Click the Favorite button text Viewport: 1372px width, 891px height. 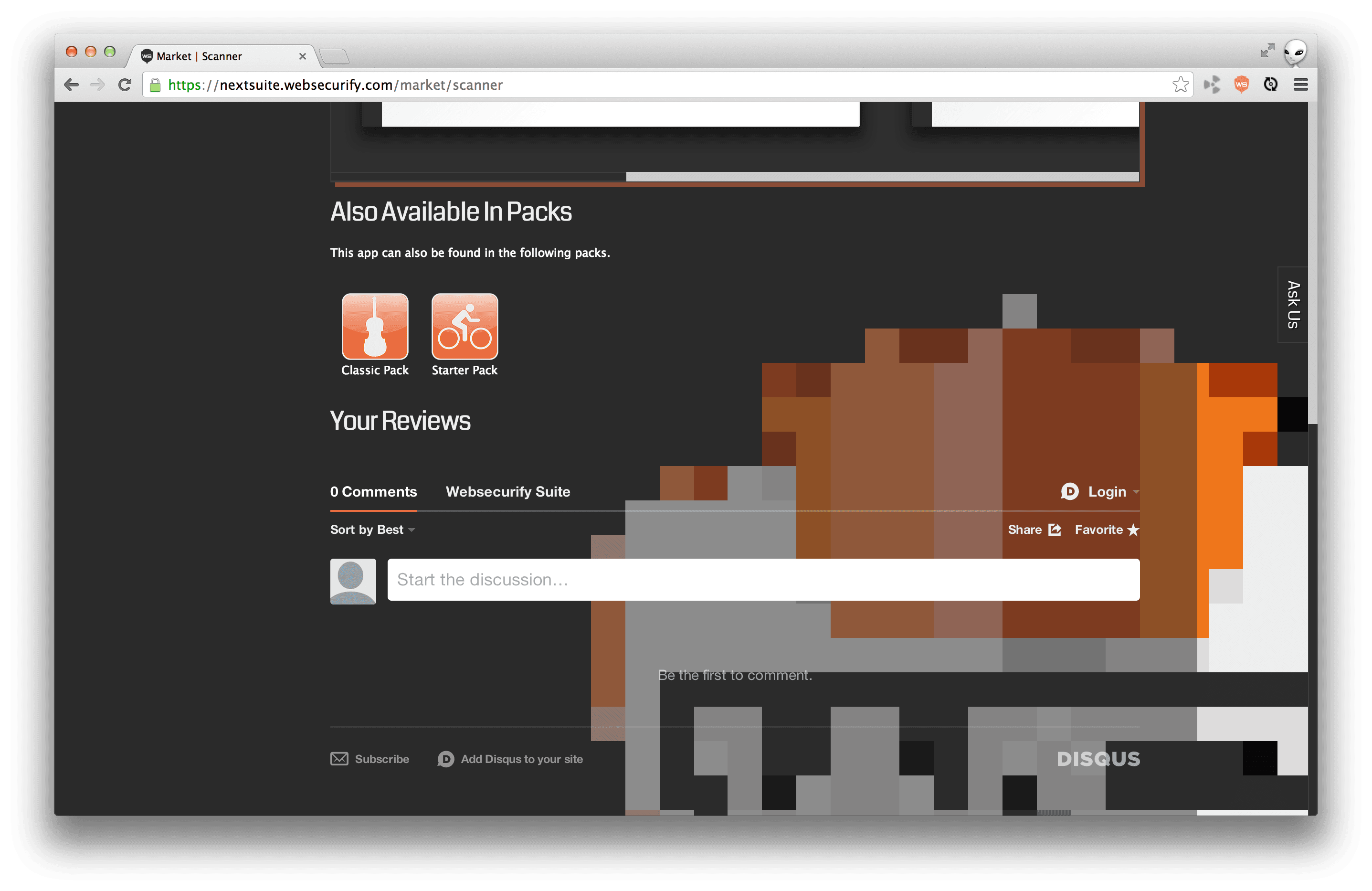[x=1098, y=530]
